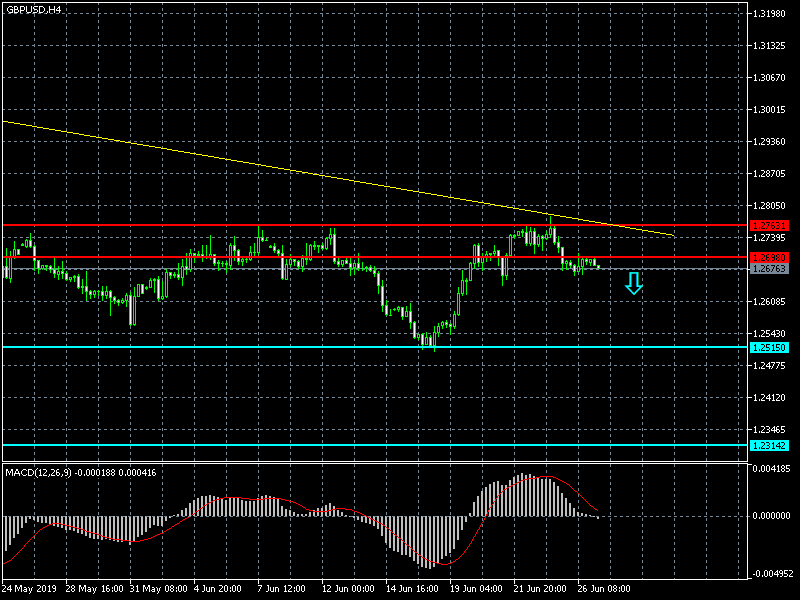Click the 1.27395 price scale value
Screen dimensions: 800x600
pyautogui.click(x=769, y=238)
